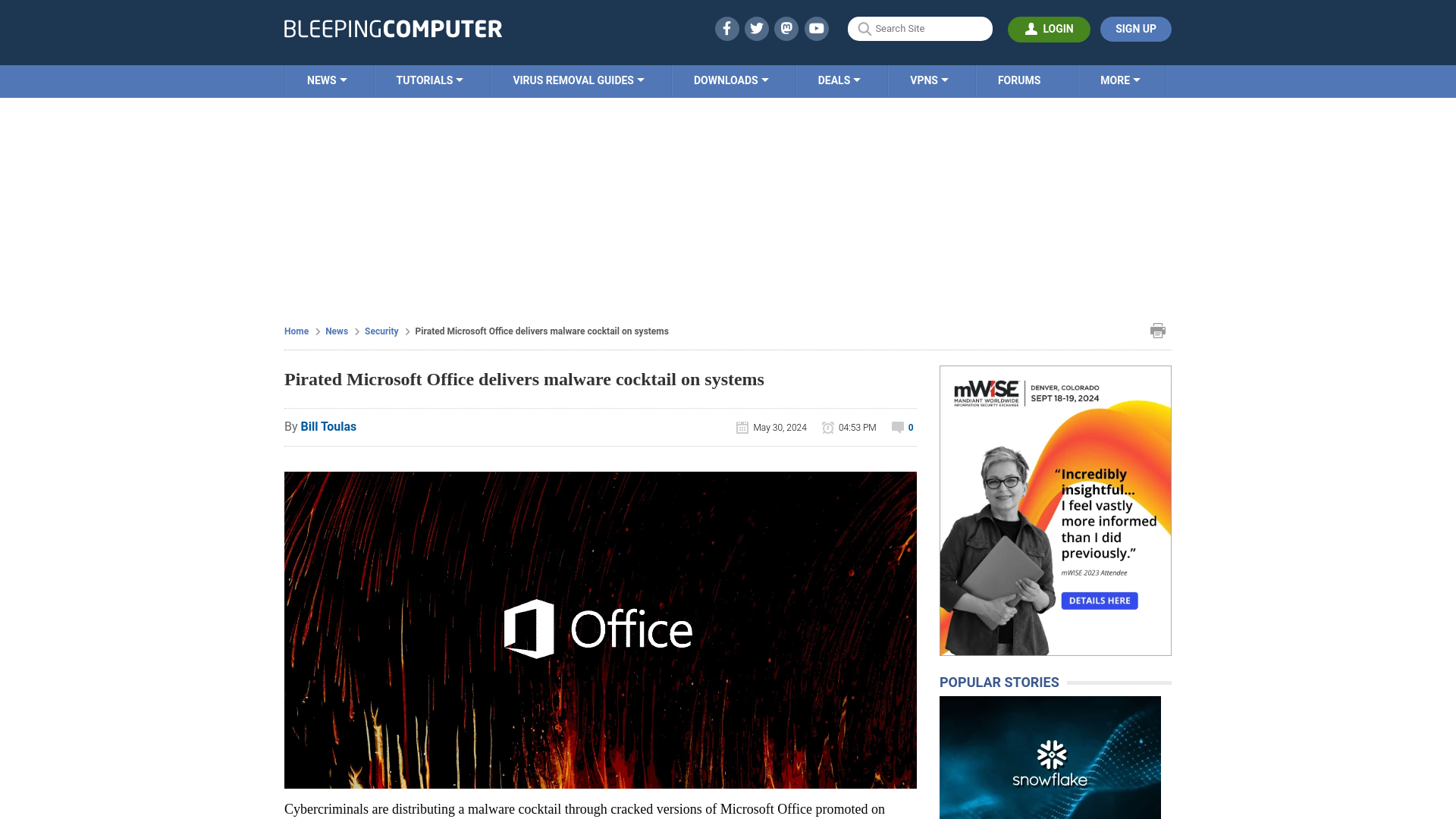
Task: Click the BleepingComputer Facebook icon
Action: coord(726,28)
